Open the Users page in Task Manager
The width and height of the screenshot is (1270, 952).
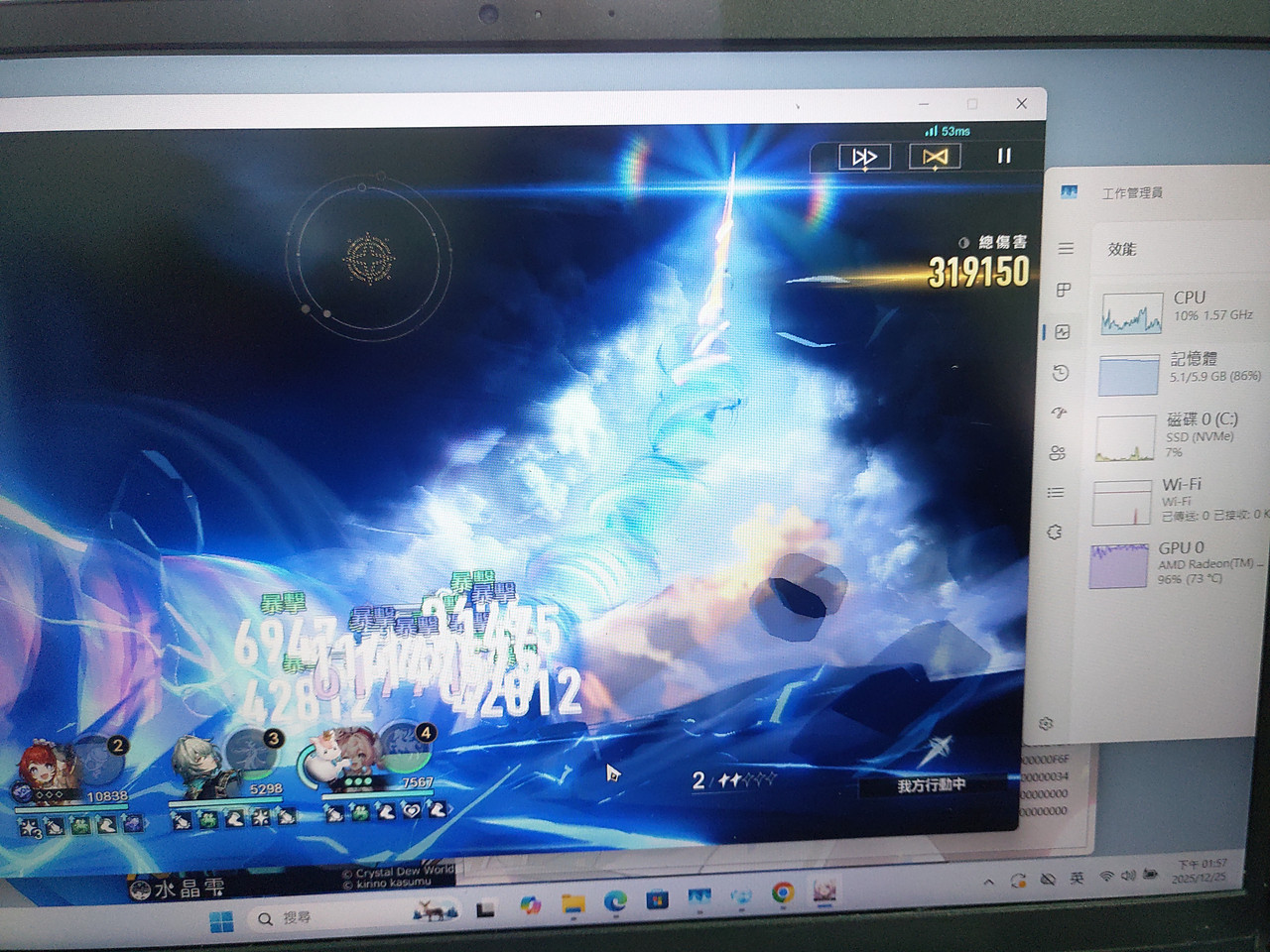[1057, 453]
